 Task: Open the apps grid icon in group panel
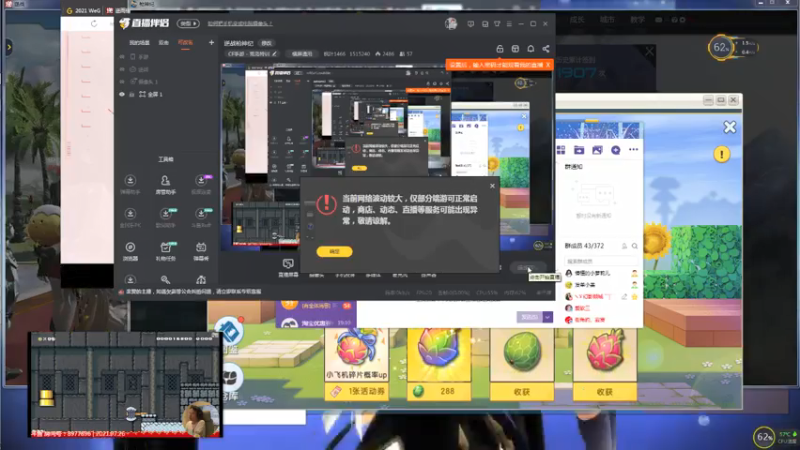tap(561, 149)
